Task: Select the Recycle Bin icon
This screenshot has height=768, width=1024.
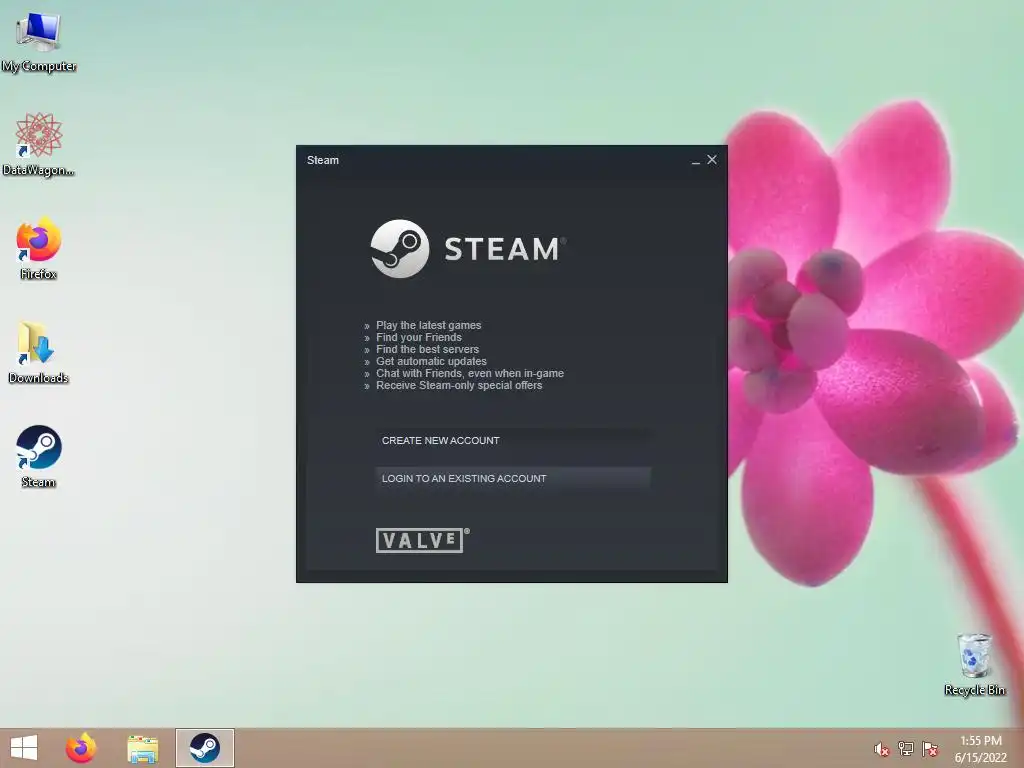Action: 974,664
